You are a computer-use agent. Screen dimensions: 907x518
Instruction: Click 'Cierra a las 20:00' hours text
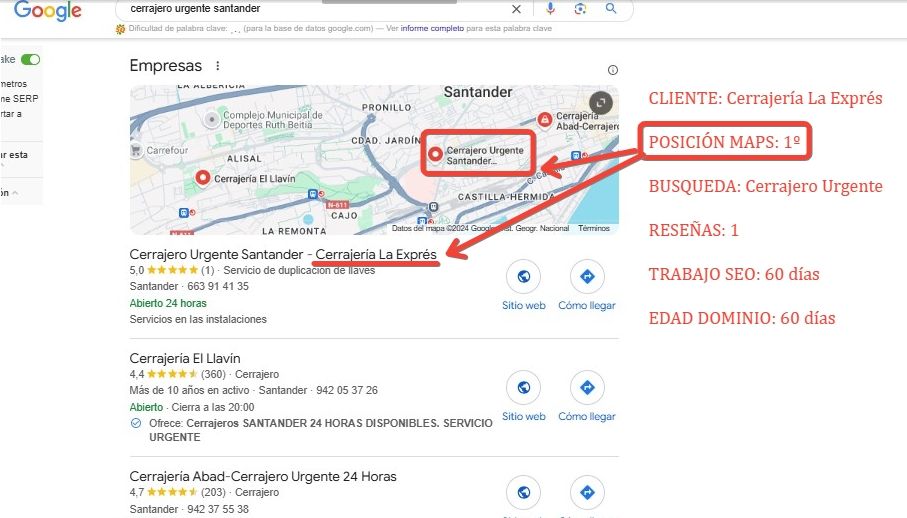click(213, 407)
